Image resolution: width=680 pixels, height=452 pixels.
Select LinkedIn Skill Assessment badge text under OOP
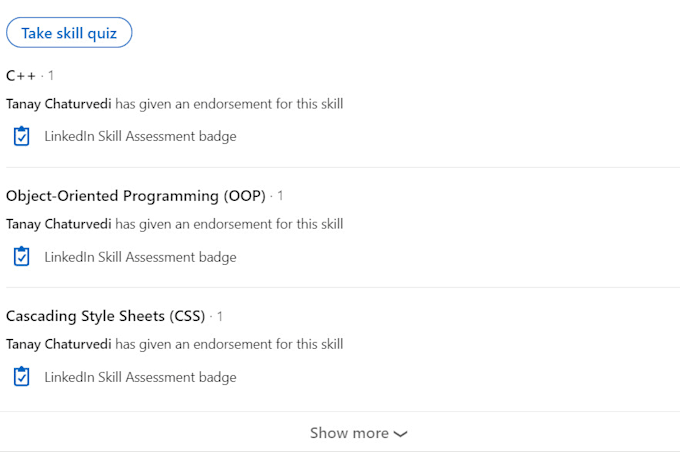141,257
